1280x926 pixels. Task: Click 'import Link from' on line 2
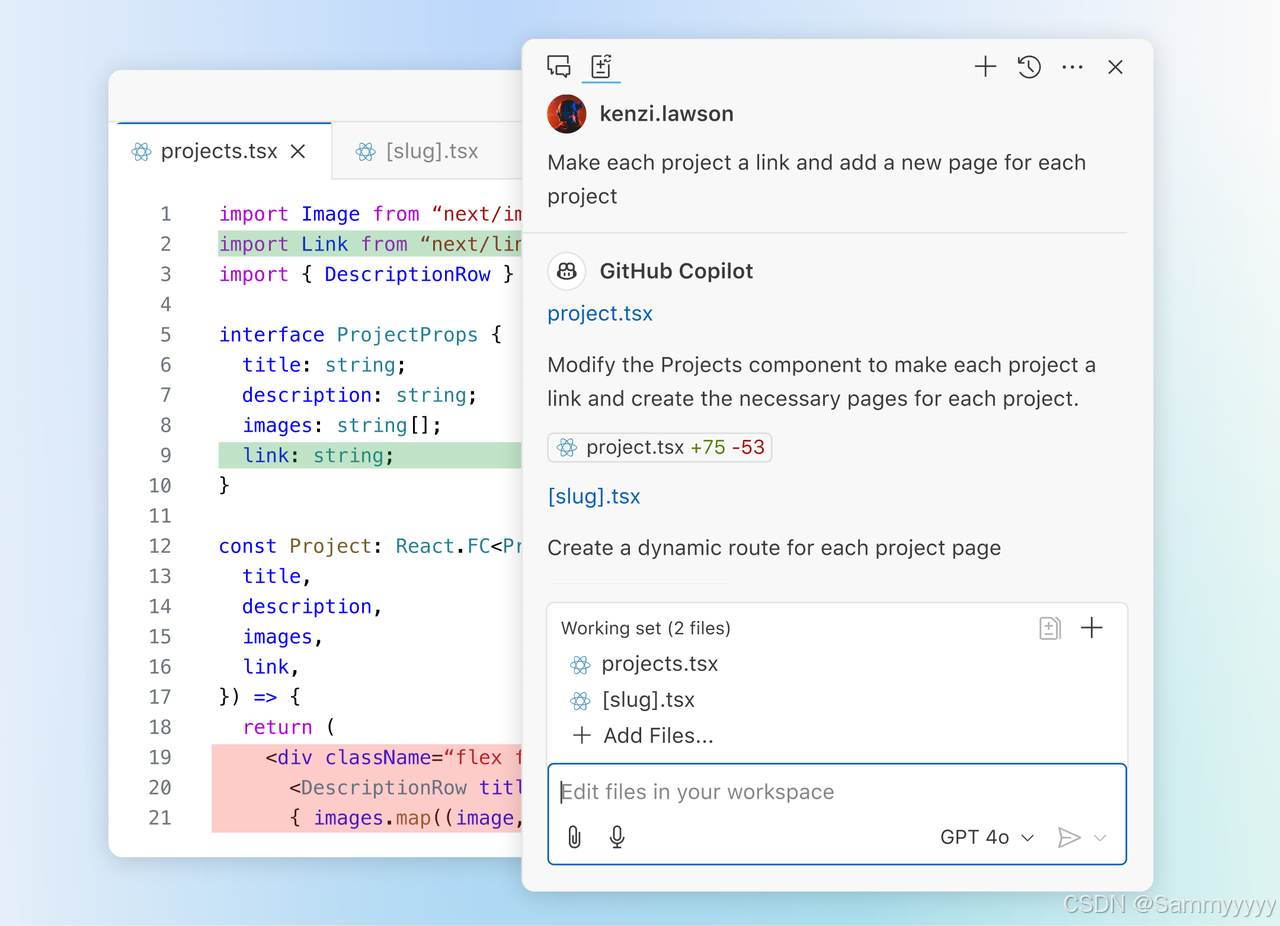point(314,244)
